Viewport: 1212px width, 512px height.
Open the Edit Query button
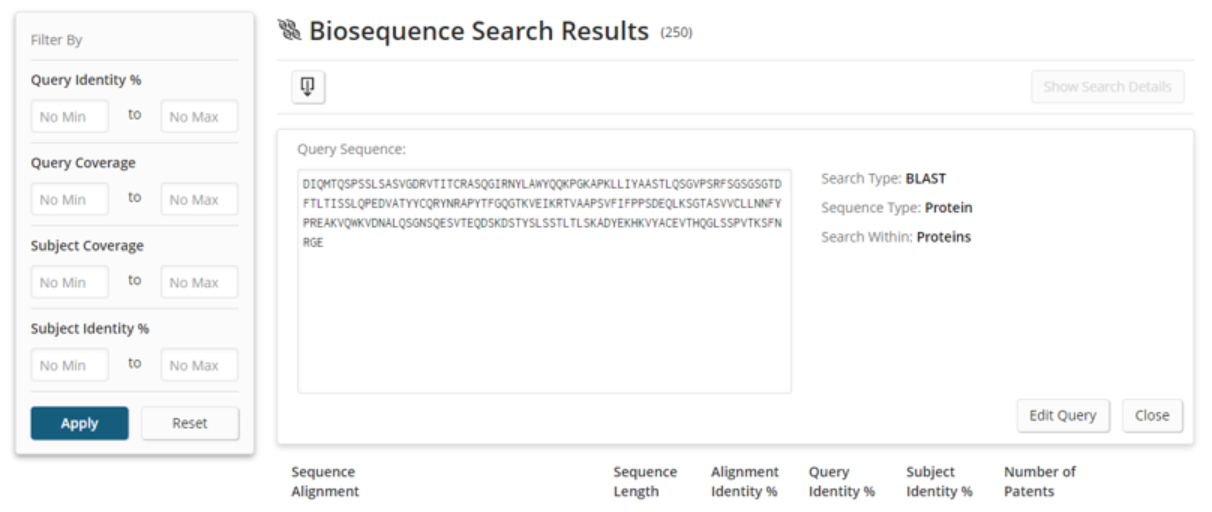pyautogui.click(x=1062, y=415)
